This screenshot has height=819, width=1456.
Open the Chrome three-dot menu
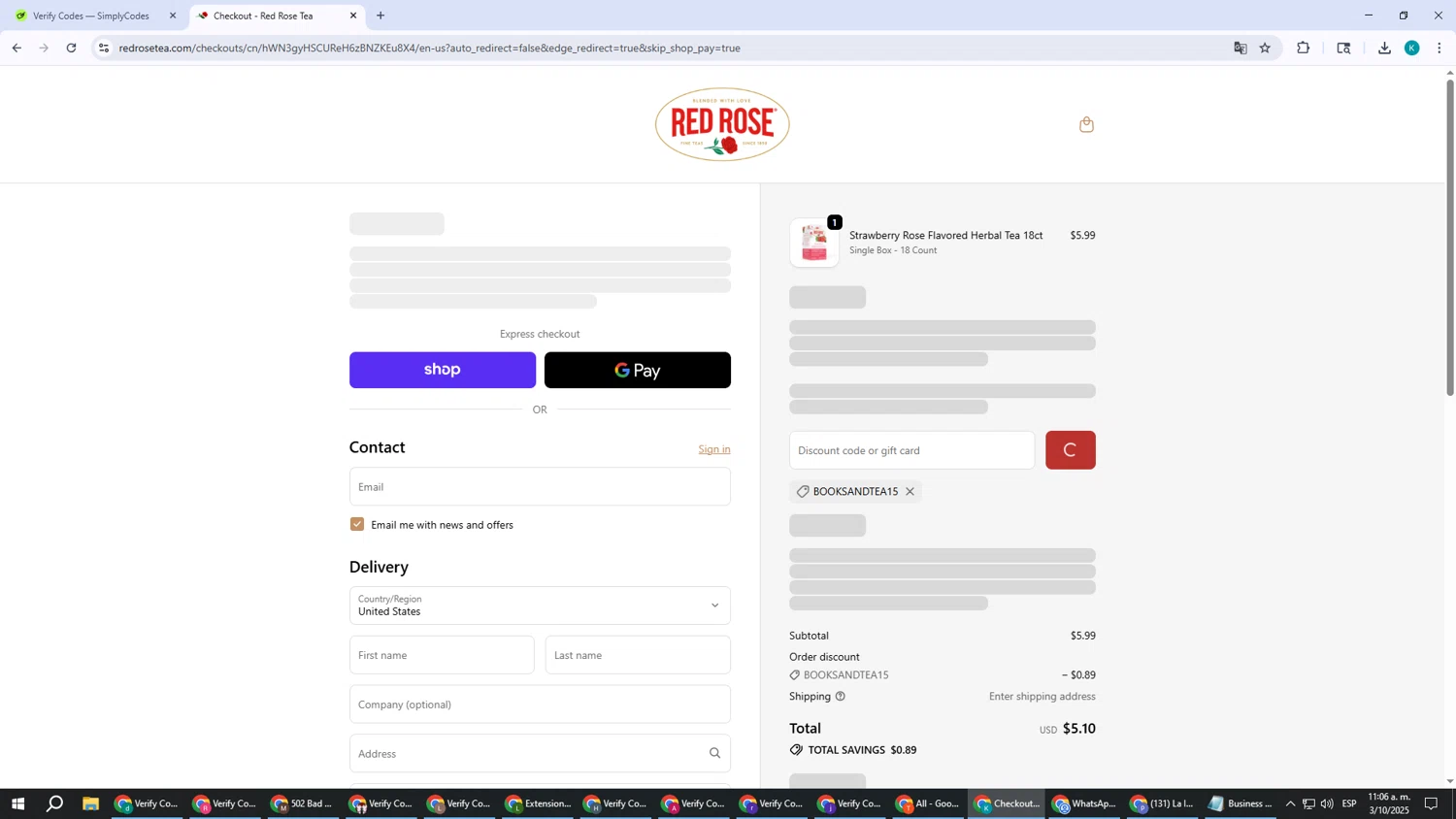1439,48
